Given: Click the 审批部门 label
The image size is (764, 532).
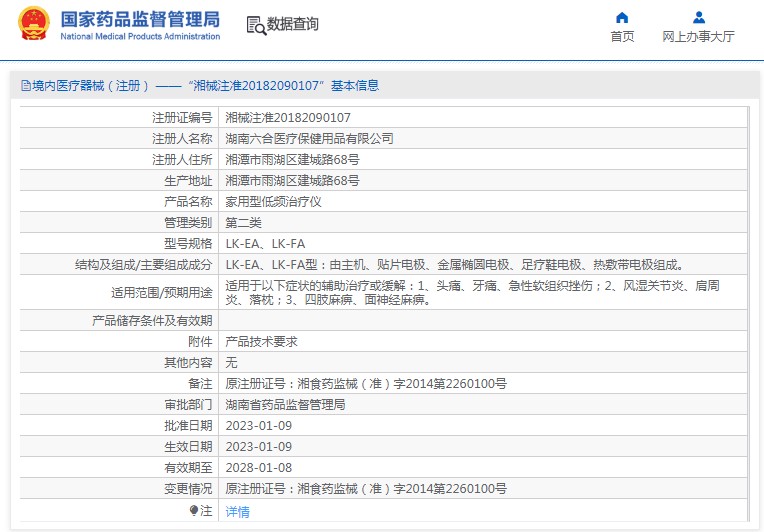Looking at the screenshot, I should click(x=188, y=404).
